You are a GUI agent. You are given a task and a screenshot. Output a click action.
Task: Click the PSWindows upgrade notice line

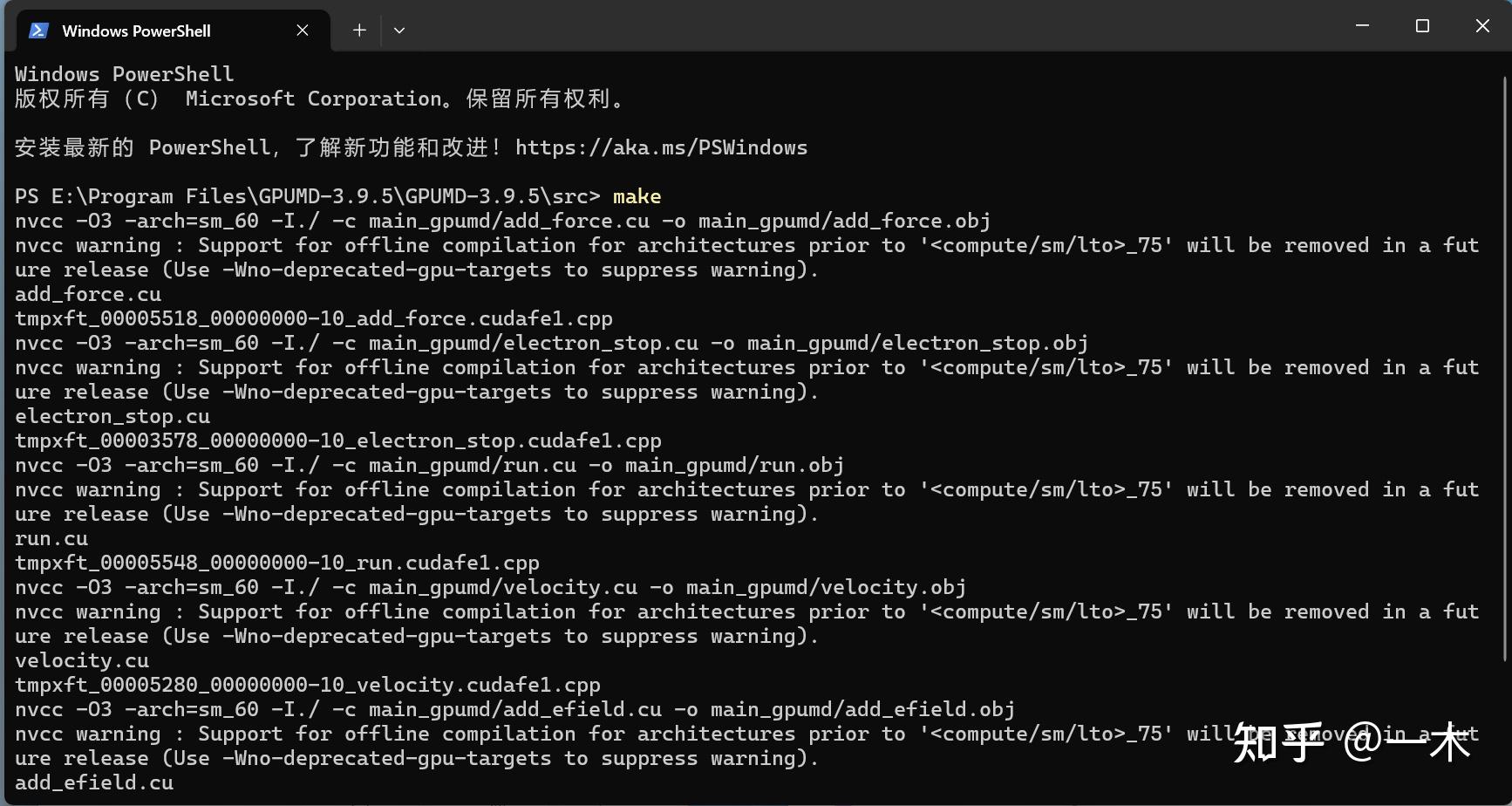[408, 147]
